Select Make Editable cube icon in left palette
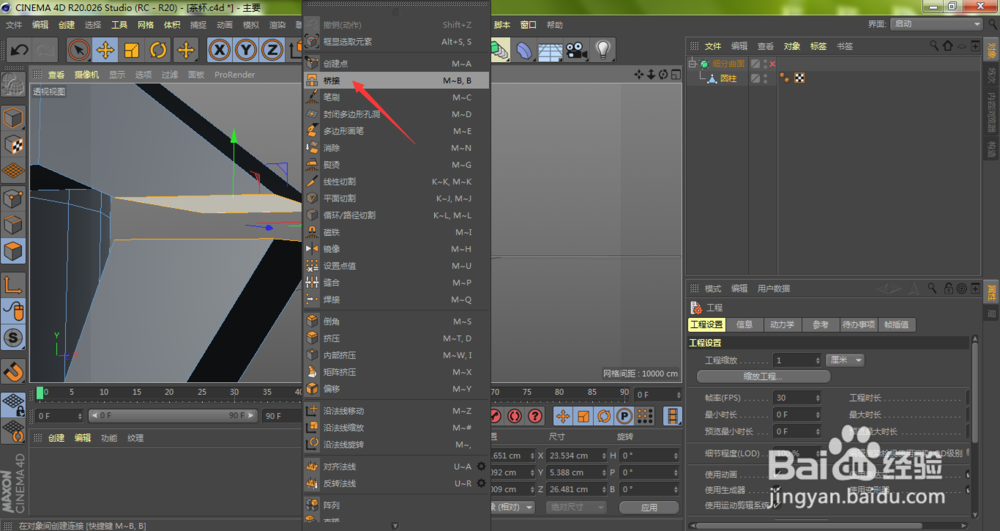 pyautogui.click(x=13, y=119)
